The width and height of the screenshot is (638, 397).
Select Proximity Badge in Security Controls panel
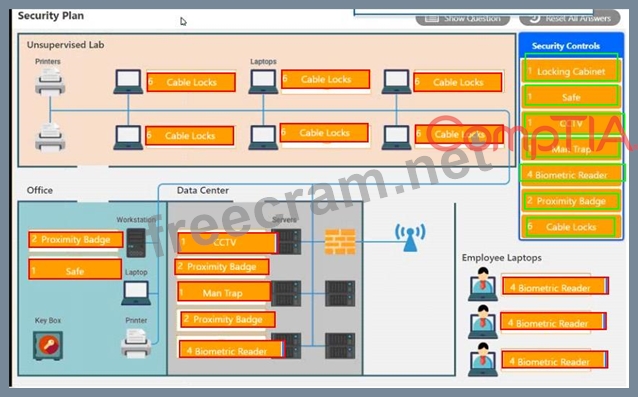click(x=571, y=201)
